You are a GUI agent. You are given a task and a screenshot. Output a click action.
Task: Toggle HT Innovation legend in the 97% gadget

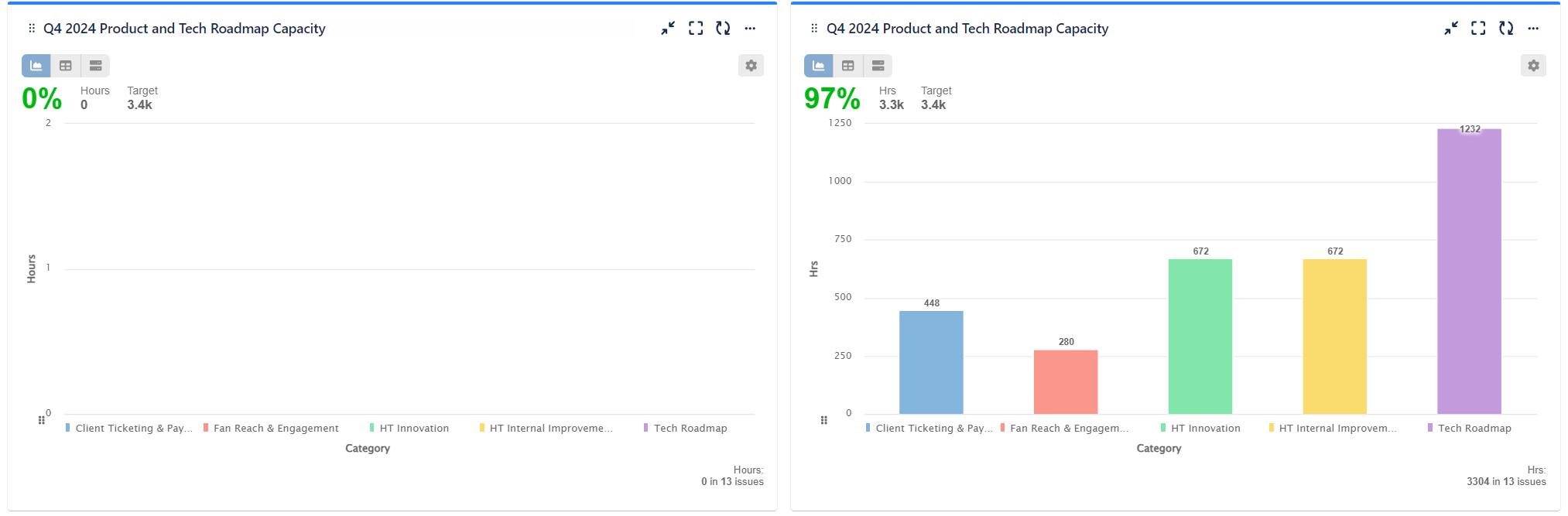coord(1201,429)
